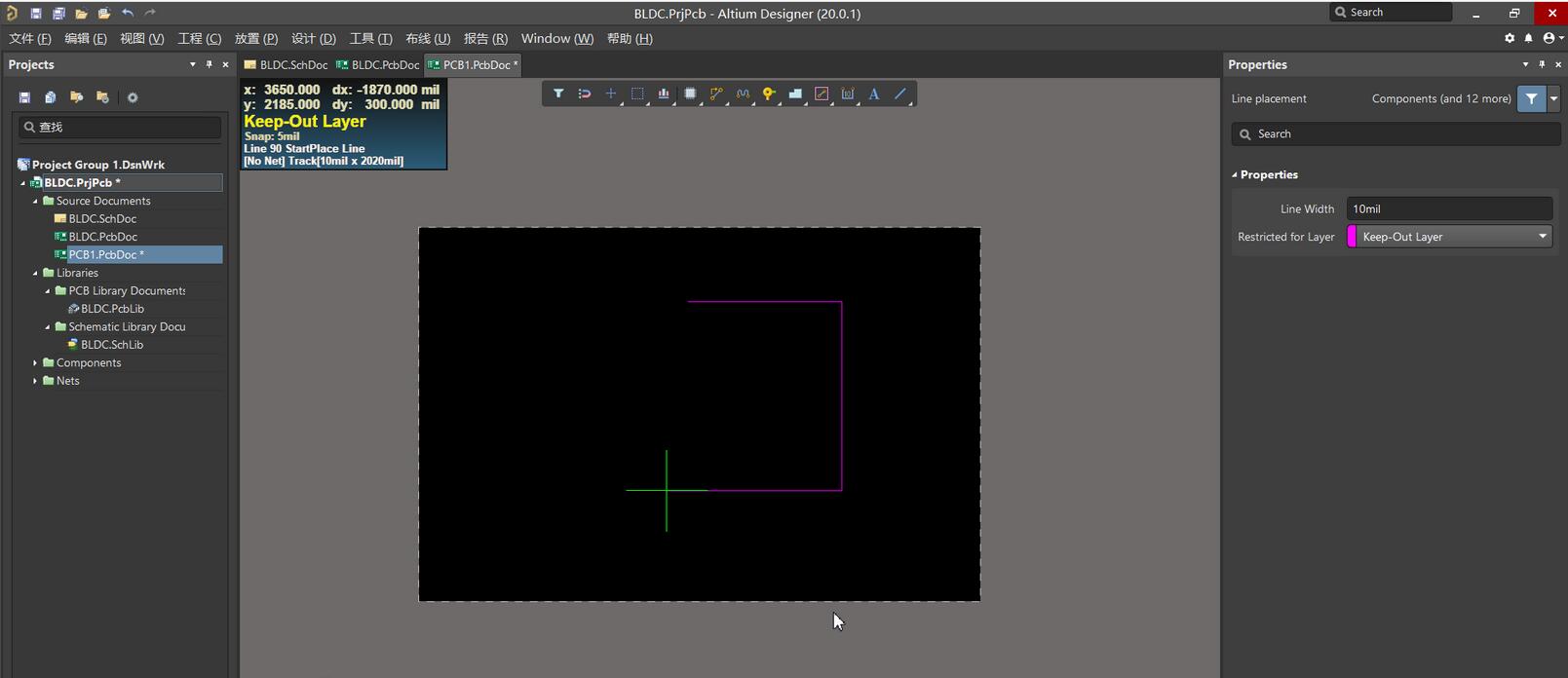The image size is (1568, 678).
Task: Collapse the Libraries folder
Action: 36,273
